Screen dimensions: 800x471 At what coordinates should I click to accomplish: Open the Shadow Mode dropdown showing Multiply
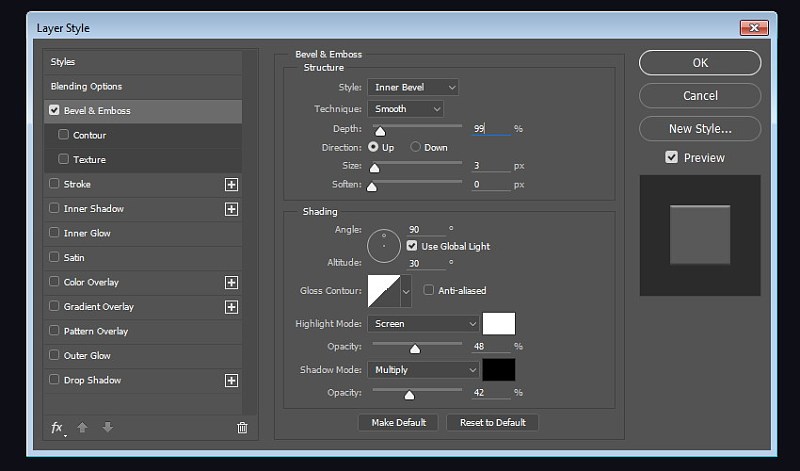pyautogui.click(x=423, y=369)
